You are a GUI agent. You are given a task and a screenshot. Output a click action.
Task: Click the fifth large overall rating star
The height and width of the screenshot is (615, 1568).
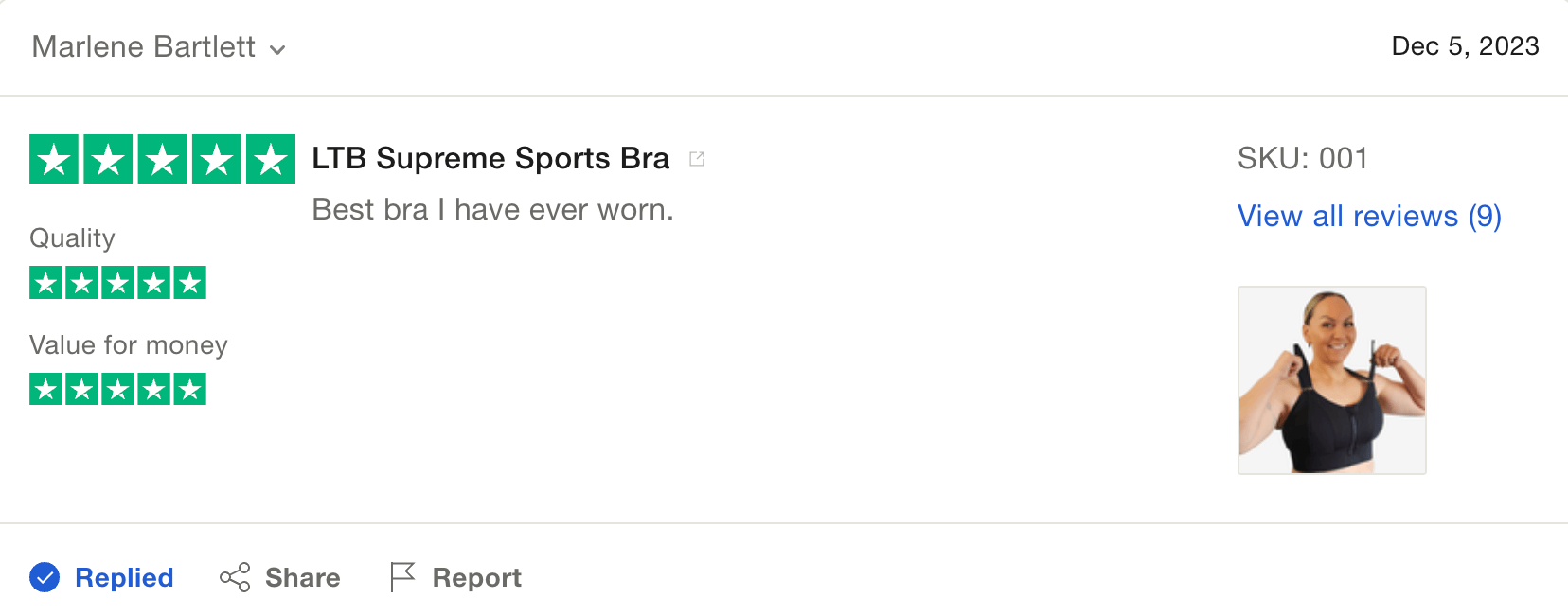pyautogui.click(x=271, y=159)
